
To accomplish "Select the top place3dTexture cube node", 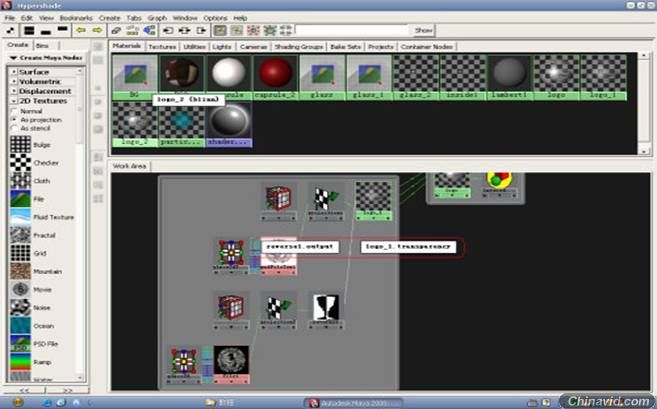I will 278,201.
